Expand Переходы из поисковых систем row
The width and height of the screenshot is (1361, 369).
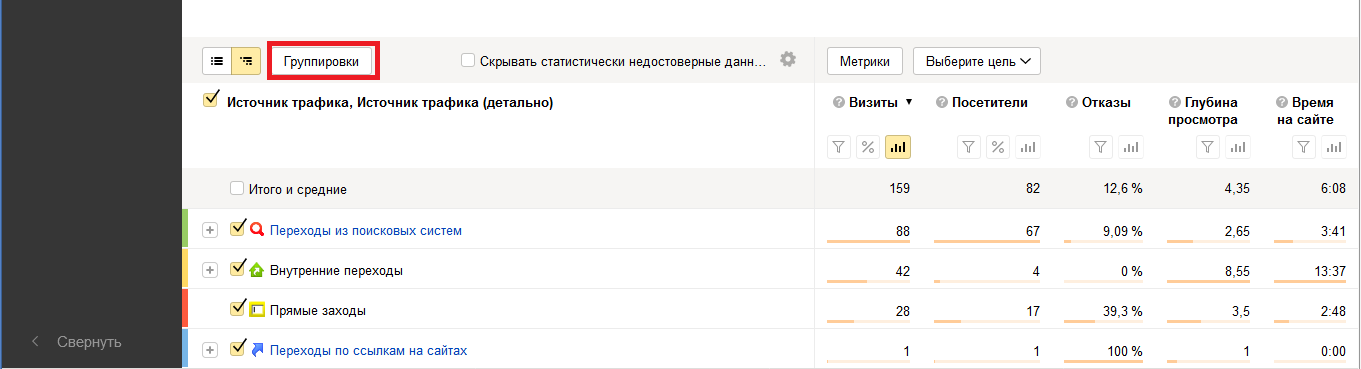tap(209, 230)
